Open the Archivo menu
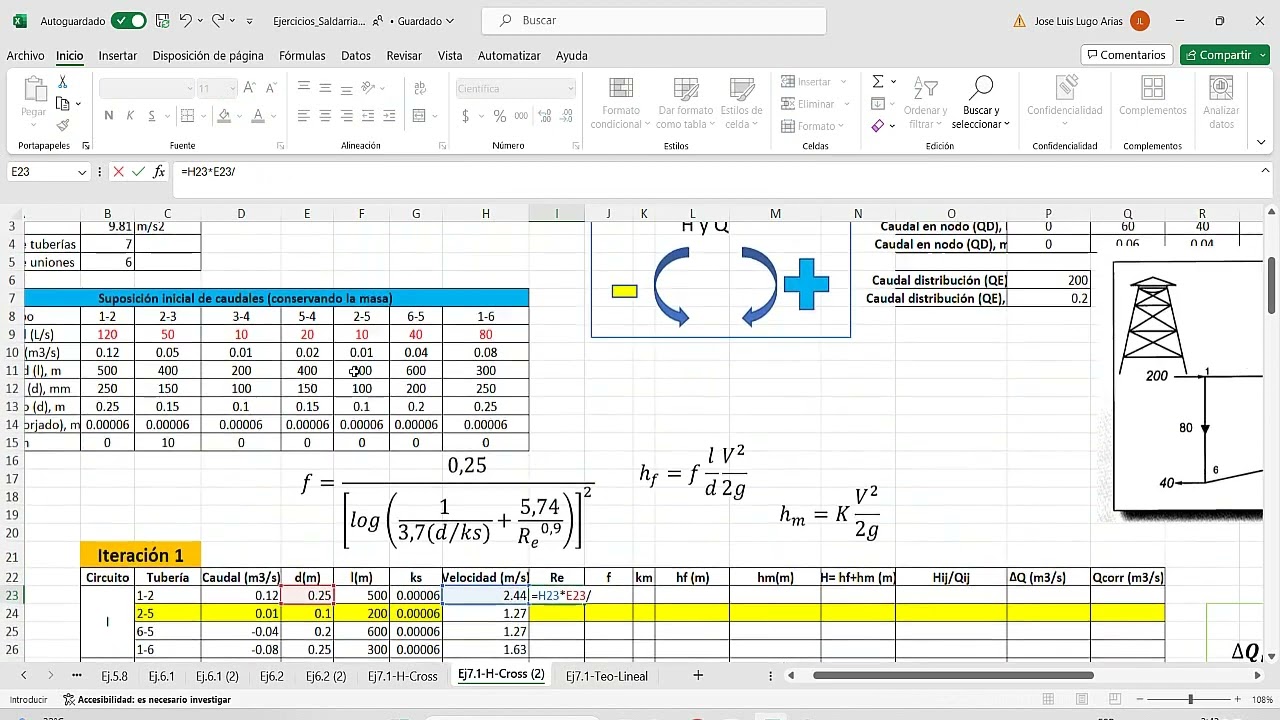The height and width of the screenshot is (720, 1280). (x=25, y=56)
